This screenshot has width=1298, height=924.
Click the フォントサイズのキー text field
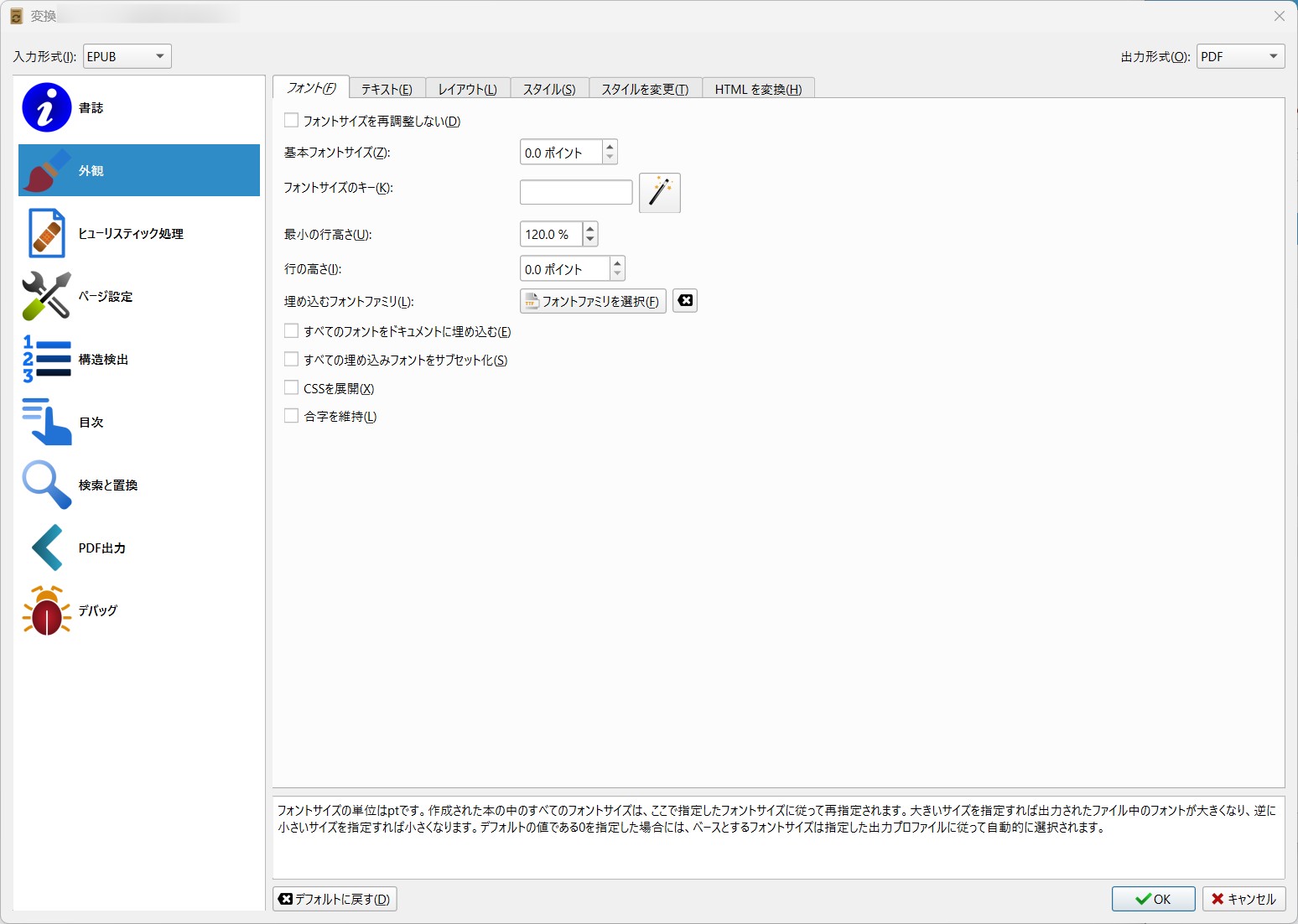[576, 192]
